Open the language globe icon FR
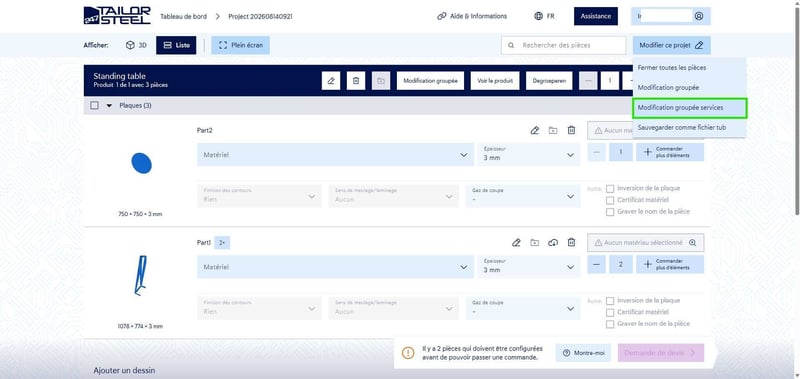This screenshot has height=379, width=800. pos(544,16)
